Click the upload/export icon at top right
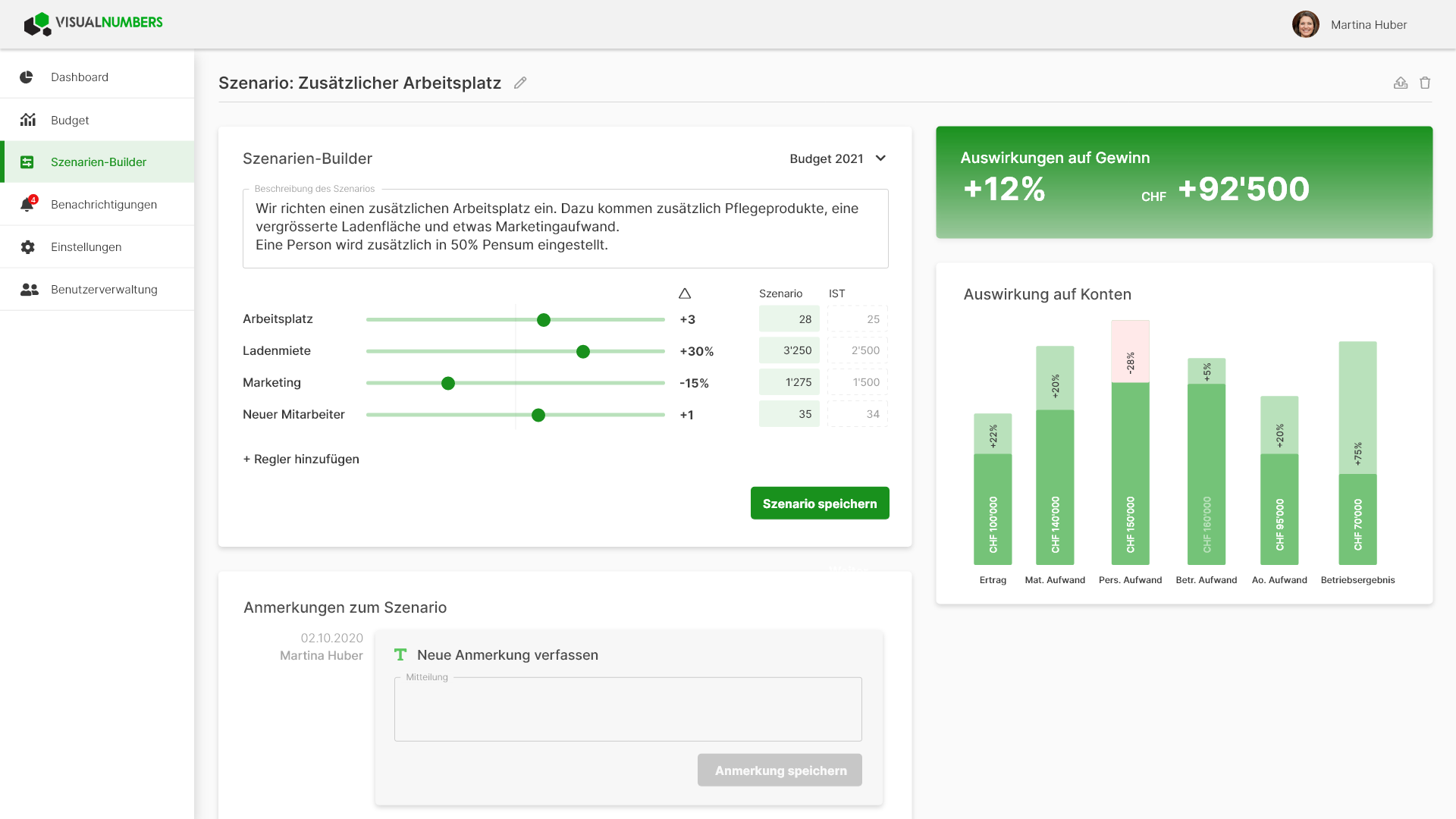The height and width of the screenshot is (819, 1456). (1401, 83)
